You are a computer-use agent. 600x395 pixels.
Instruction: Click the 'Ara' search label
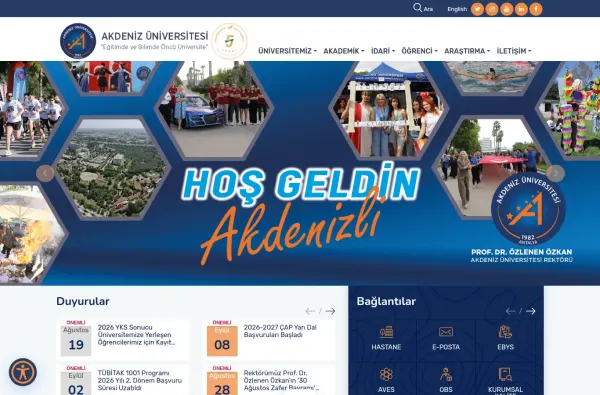point(428,9)
